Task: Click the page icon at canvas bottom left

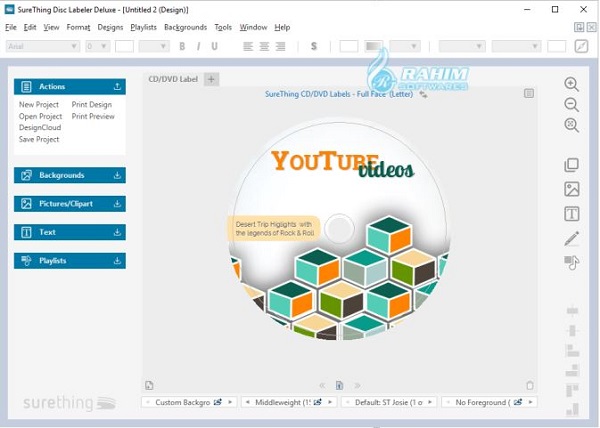Action: tap(149, 385)
